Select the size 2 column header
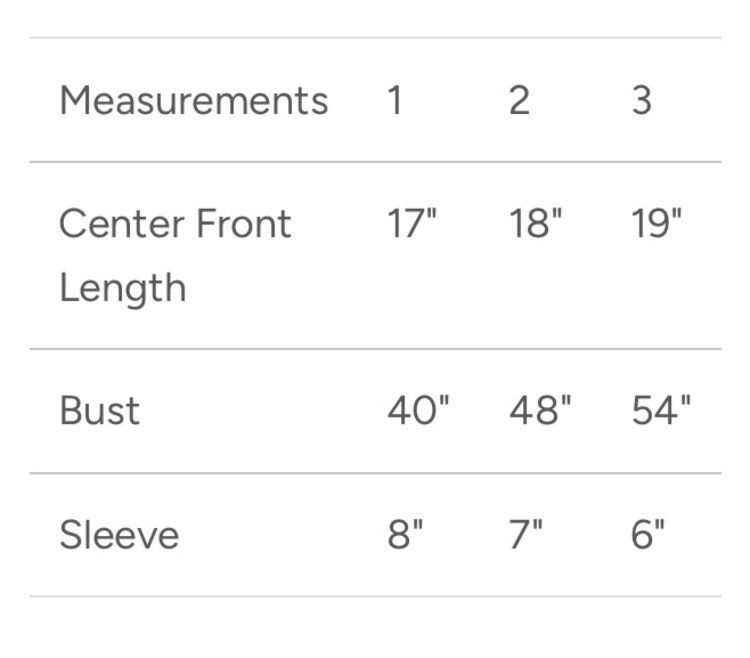 pyautogui.click(x=519, y=101)
